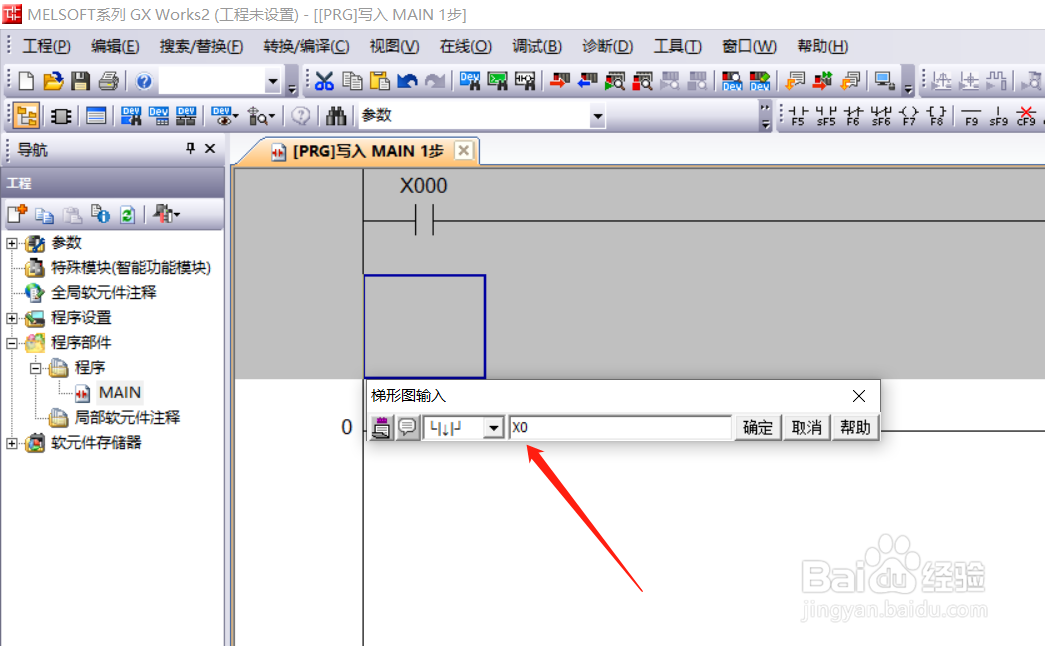Click the simulation start/stop computer icon
This screenshot has width=1045, height=646.
pyautogui.click(x=884, y=81)
